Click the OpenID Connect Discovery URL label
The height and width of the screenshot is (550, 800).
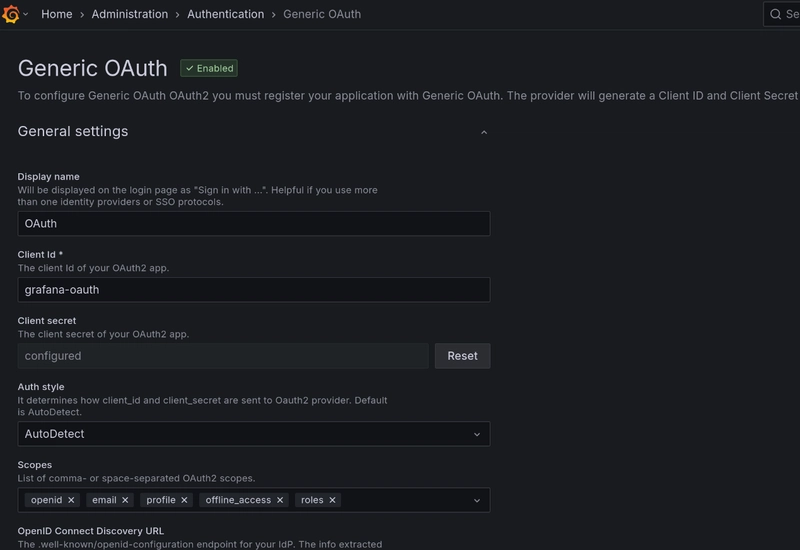(90, 531)
